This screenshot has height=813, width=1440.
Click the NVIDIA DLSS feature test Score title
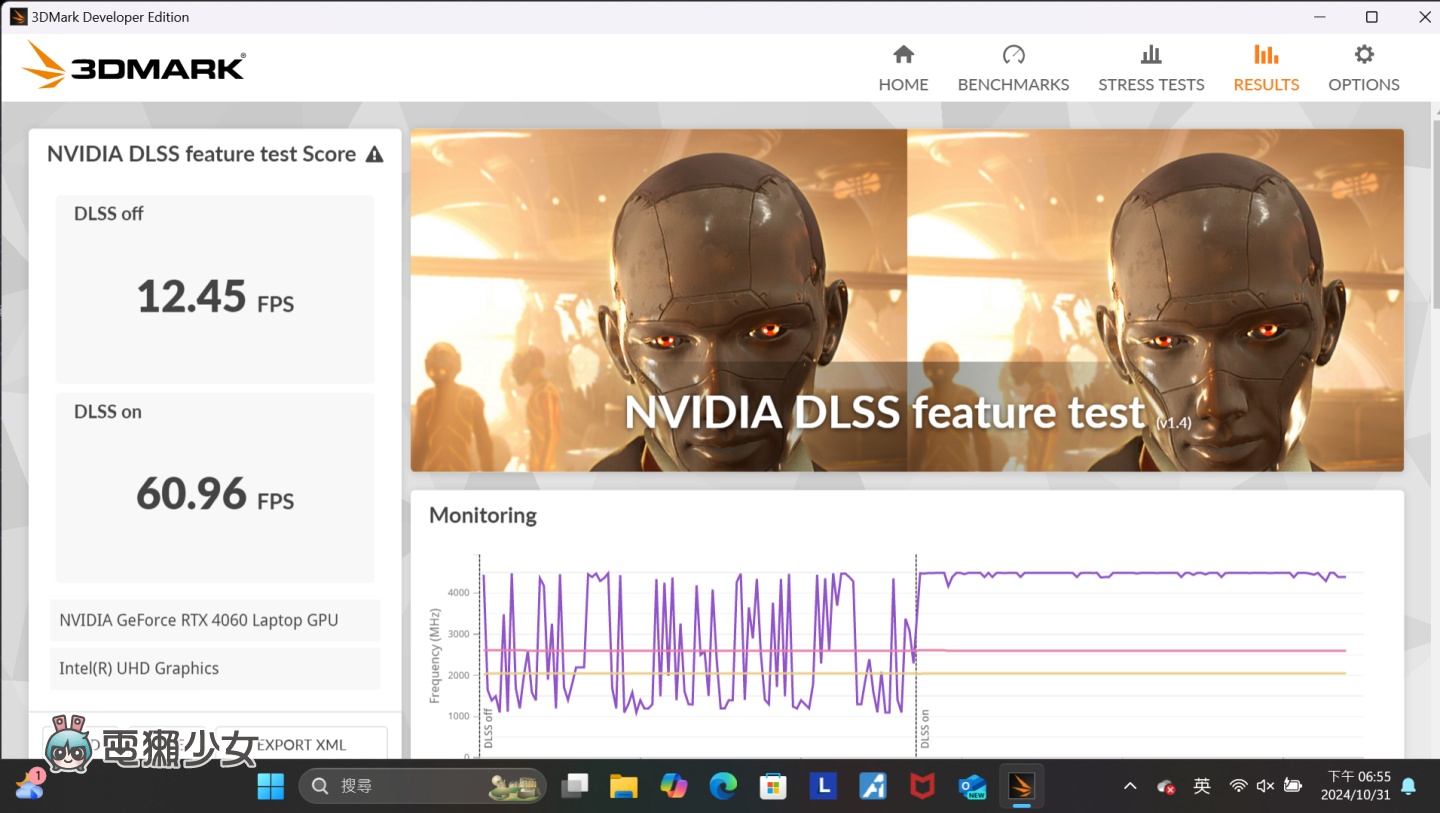[x=202, y=154]
